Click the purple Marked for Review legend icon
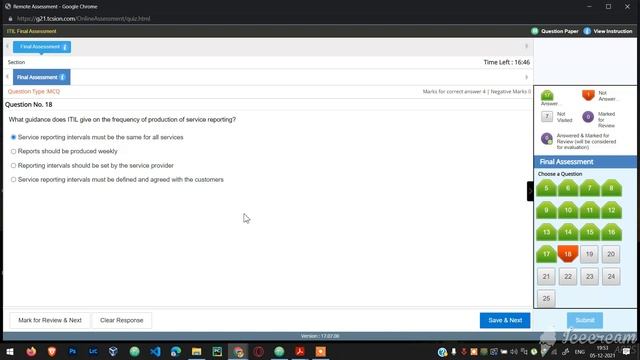This screenshot has height=360, width=640. 588,117
